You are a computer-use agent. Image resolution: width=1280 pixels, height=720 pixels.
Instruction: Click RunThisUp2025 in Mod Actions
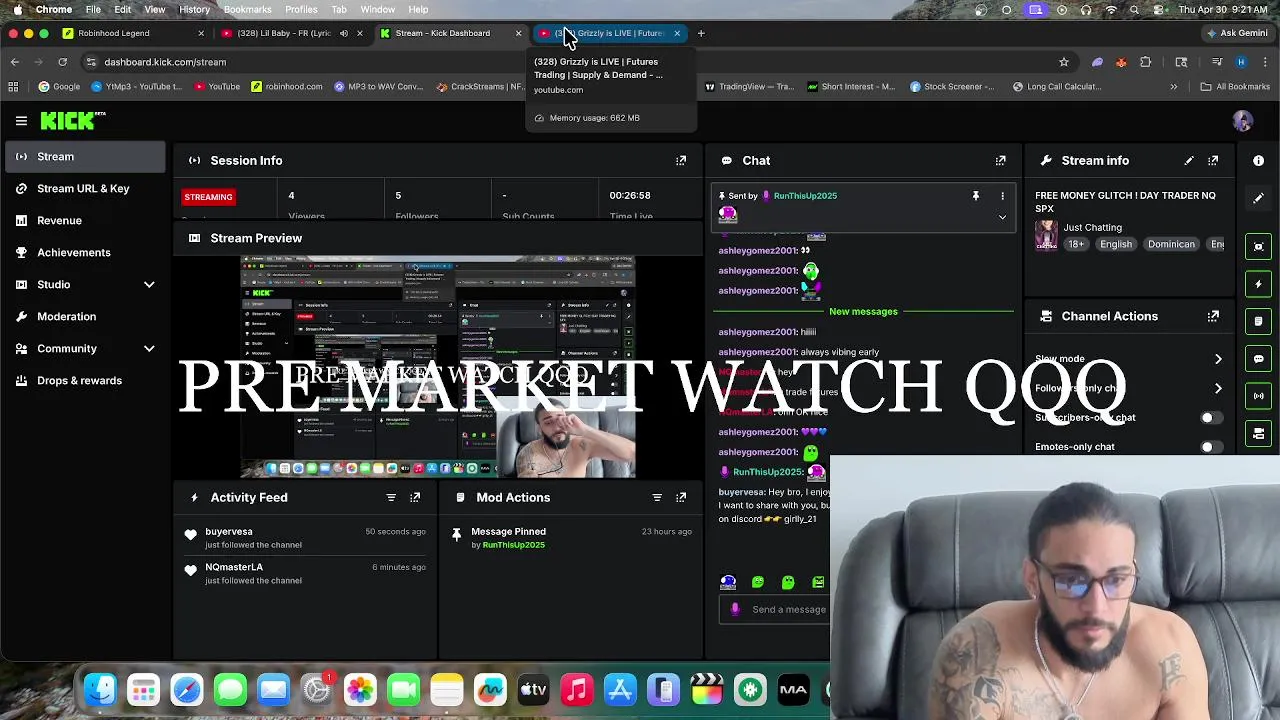tap(513, 545)
